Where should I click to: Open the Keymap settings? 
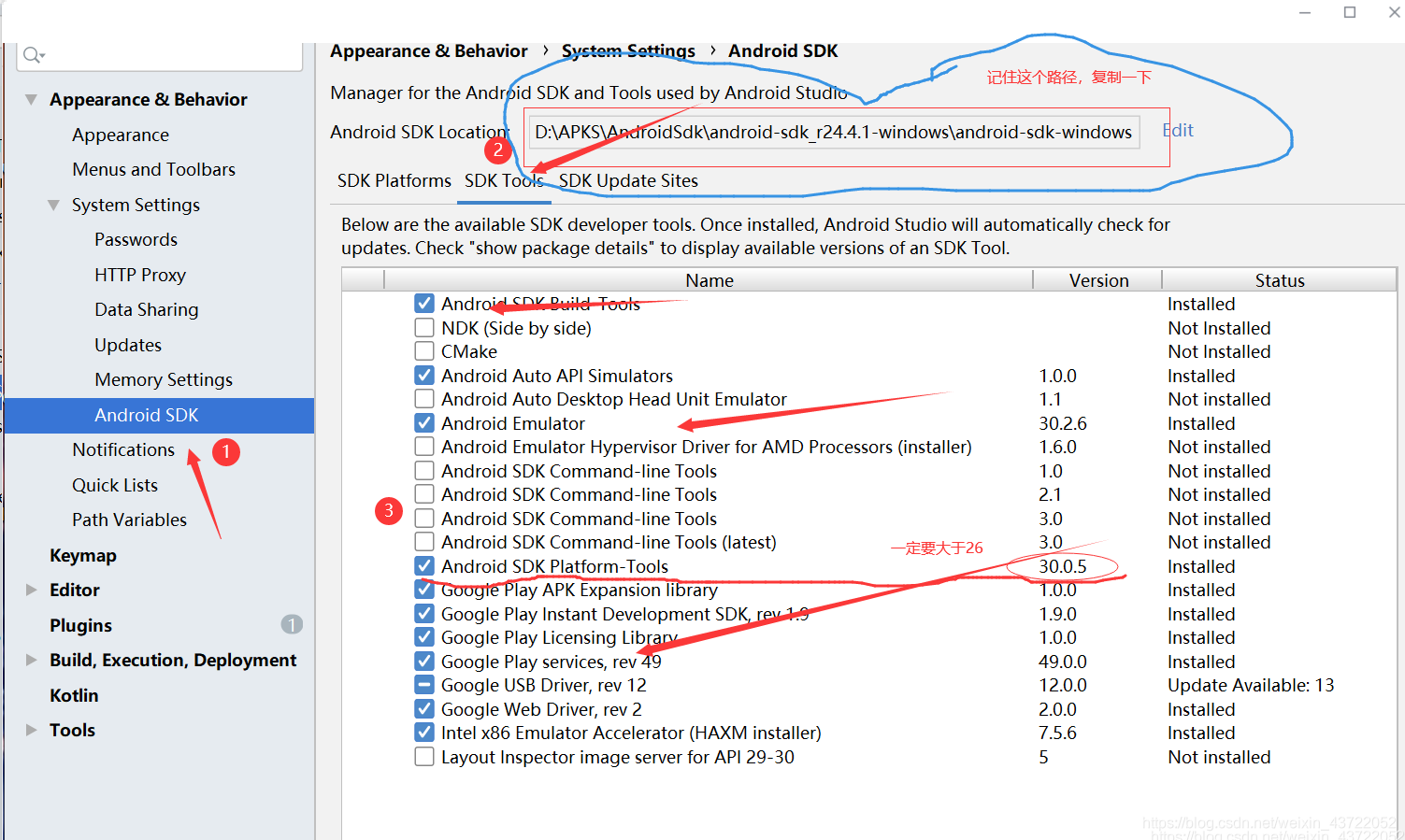tap(83, 555)
